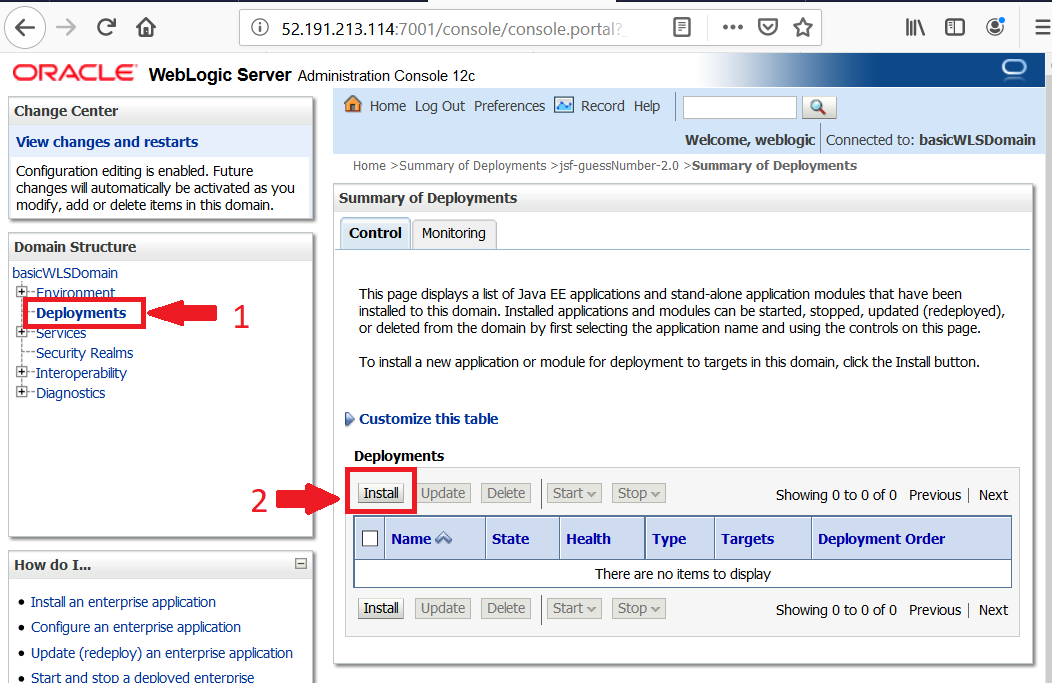Toggle reader view icon

click(x=682, y=28)
